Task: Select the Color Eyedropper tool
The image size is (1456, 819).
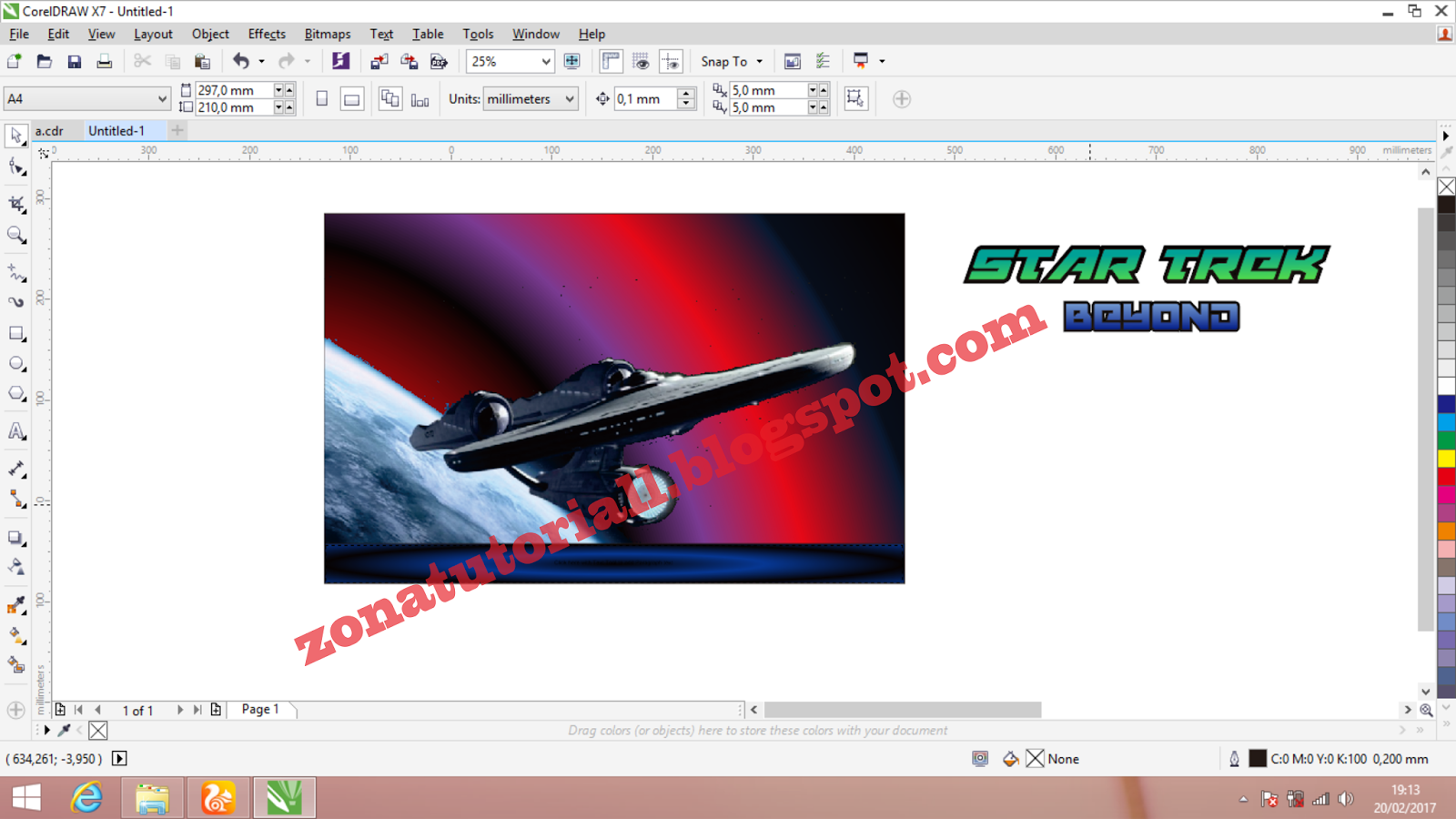Action: click(16, 605)
